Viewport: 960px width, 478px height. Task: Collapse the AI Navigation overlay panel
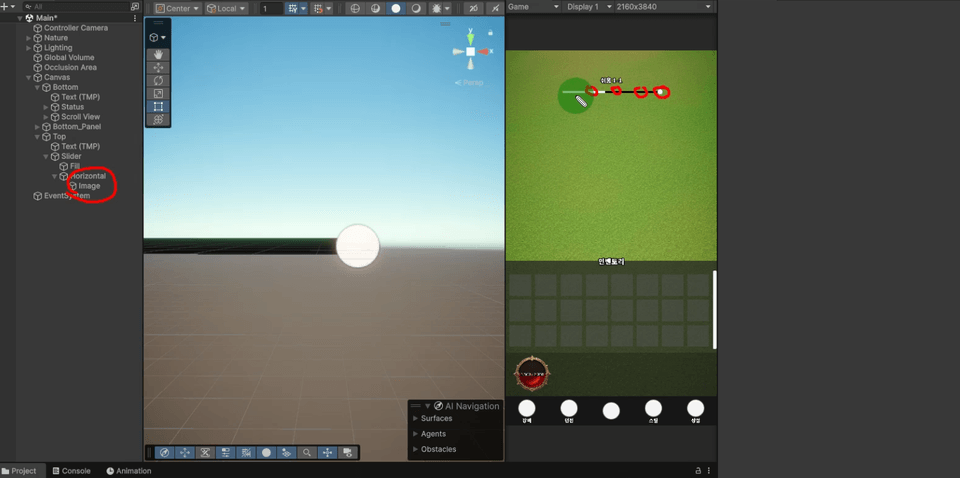click(x=427, y=406)
